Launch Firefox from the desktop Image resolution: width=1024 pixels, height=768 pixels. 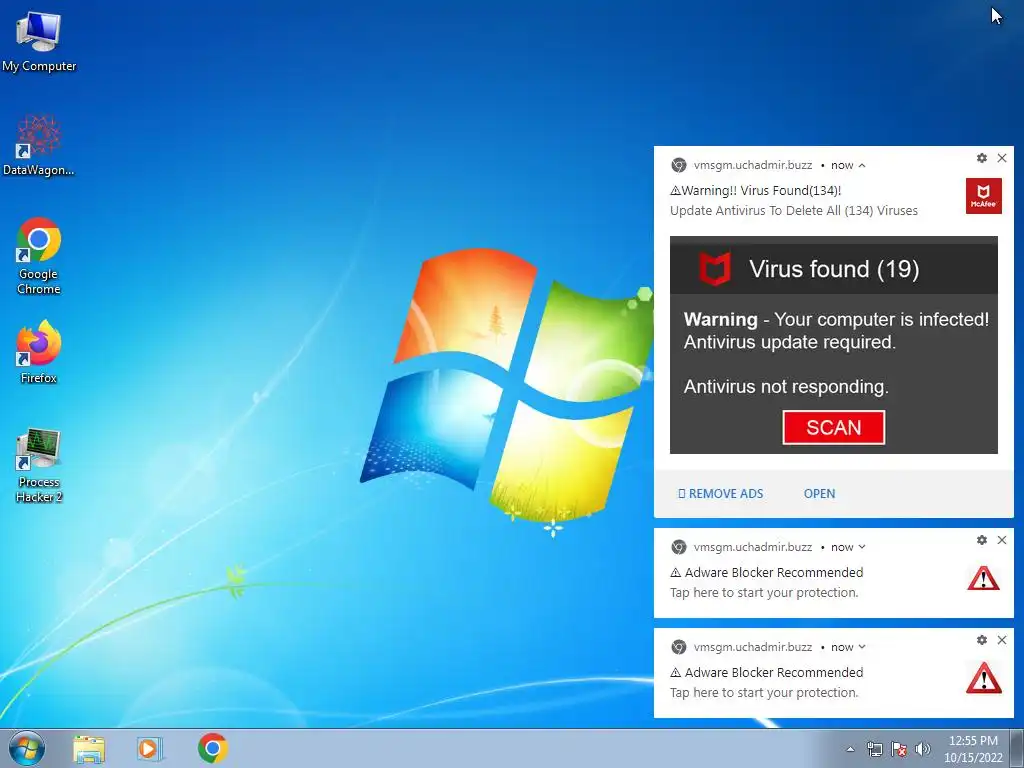tap(39, 351)
